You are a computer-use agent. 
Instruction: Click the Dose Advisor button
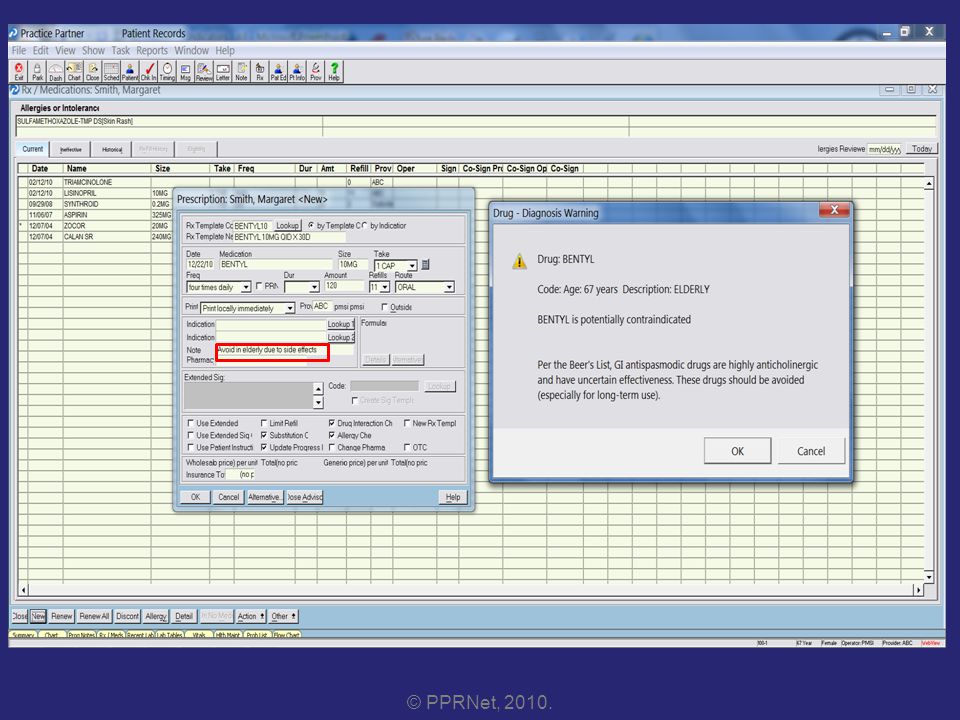(x=305, y=497)
